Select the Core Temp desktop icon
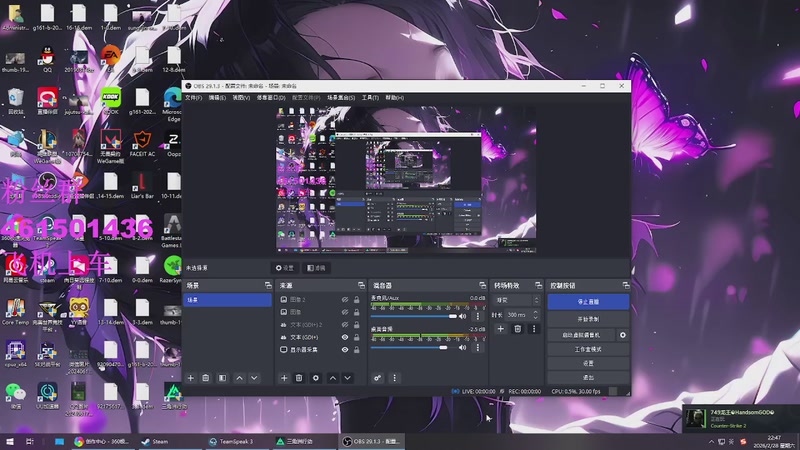This screenshot has height=450, width=800. 15,312
